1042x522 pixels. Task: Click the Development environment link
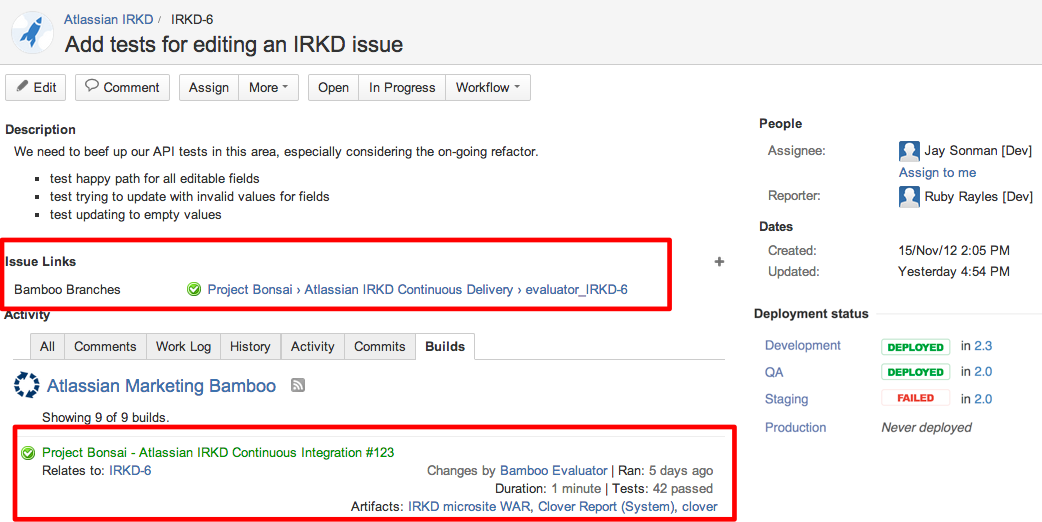(803, 345)
